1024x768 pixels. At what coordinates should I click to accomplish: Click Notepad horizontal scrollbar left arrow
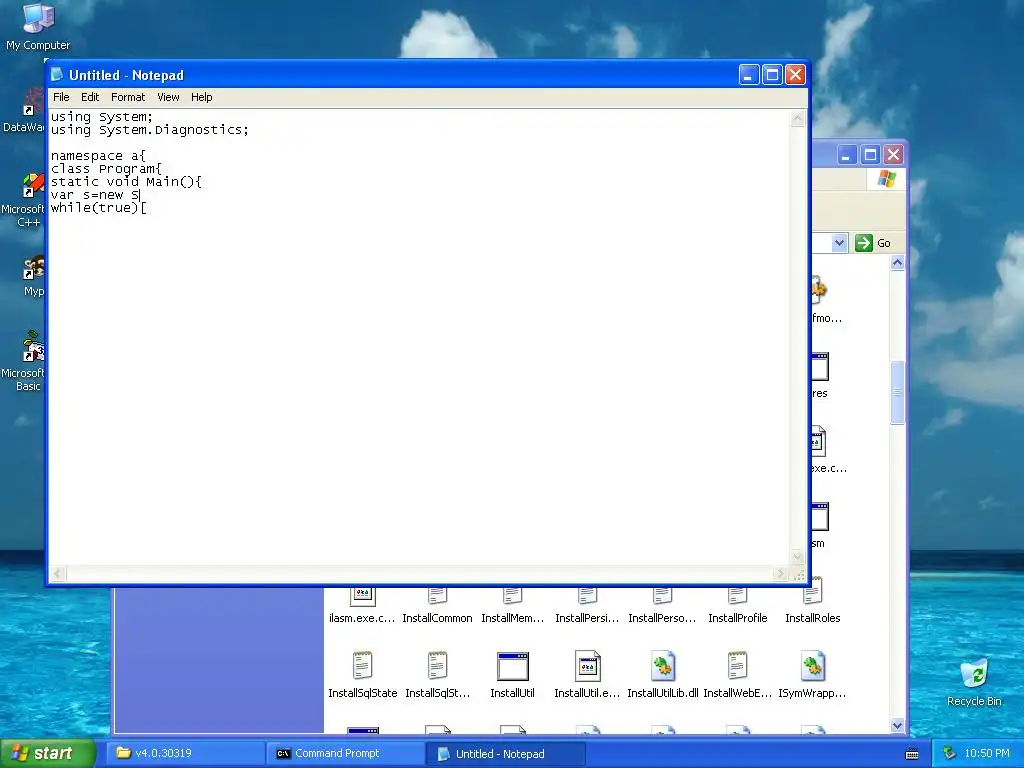coord(57,574)
